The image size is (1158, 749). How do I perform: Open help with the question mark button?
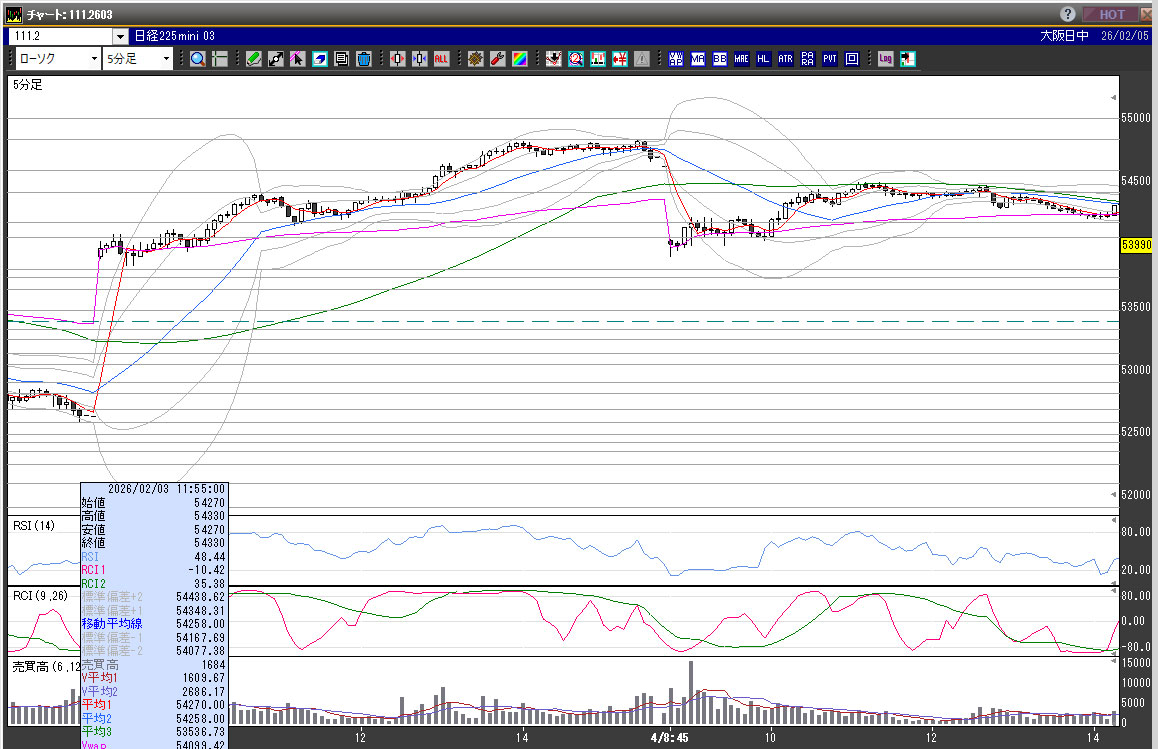[1068, 14]
